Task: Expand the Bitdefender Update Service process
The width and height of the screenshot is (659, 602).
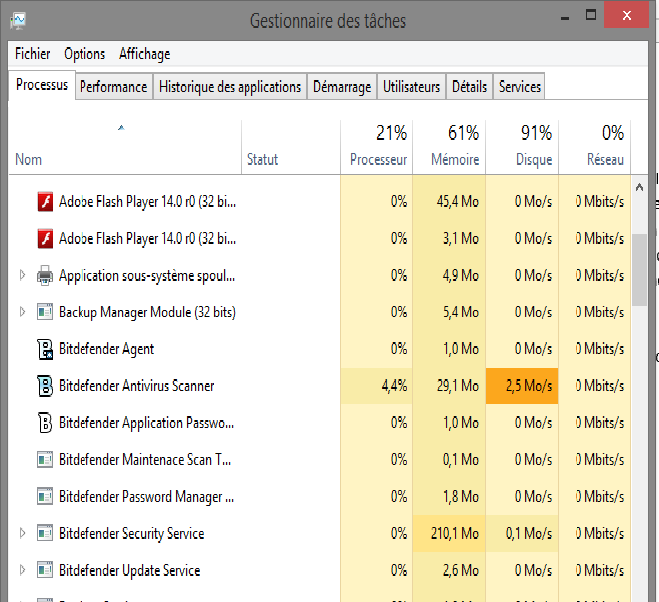Action: pos(22,570)
